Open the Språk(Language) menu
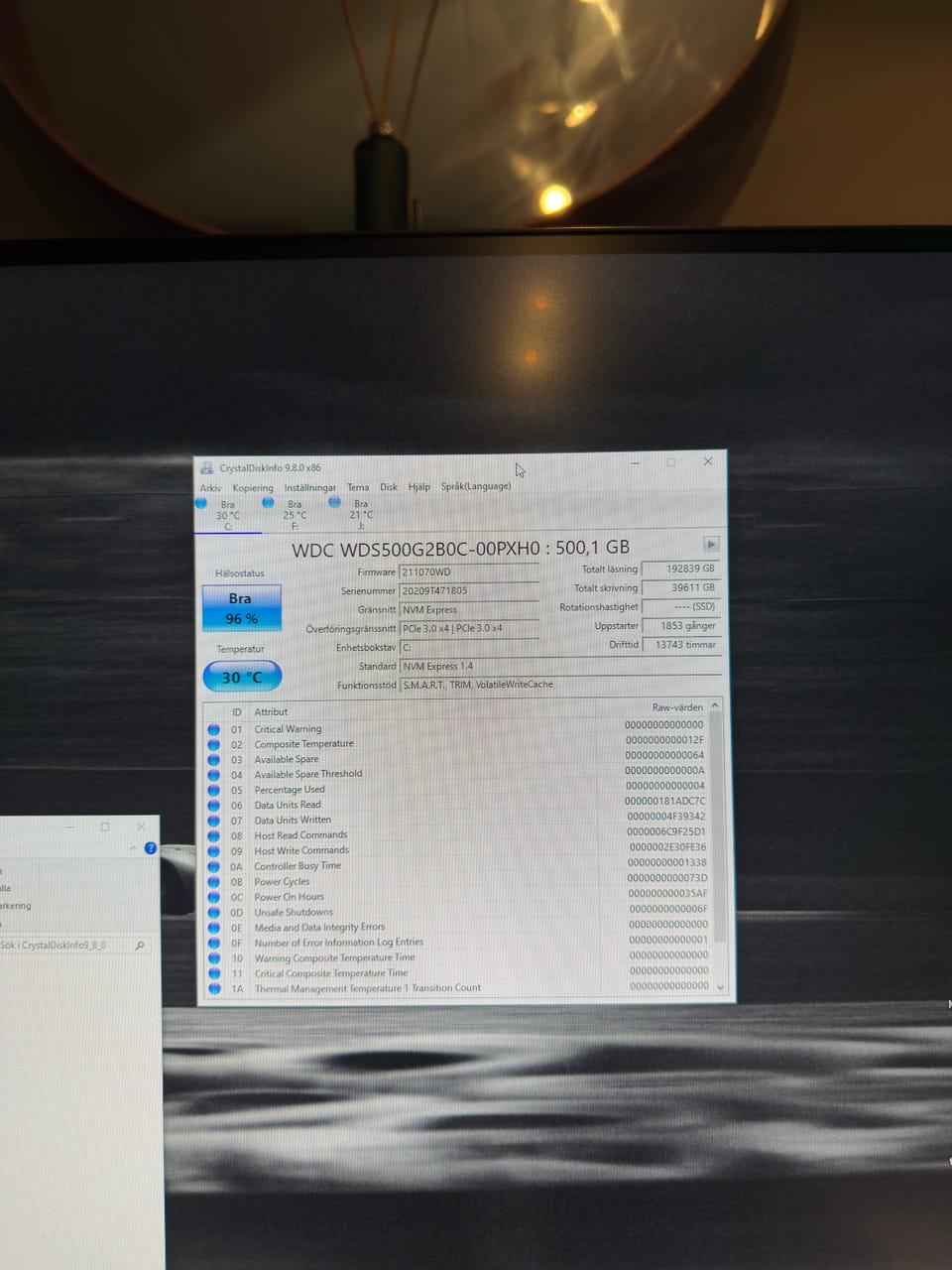 tap(476, 486)
